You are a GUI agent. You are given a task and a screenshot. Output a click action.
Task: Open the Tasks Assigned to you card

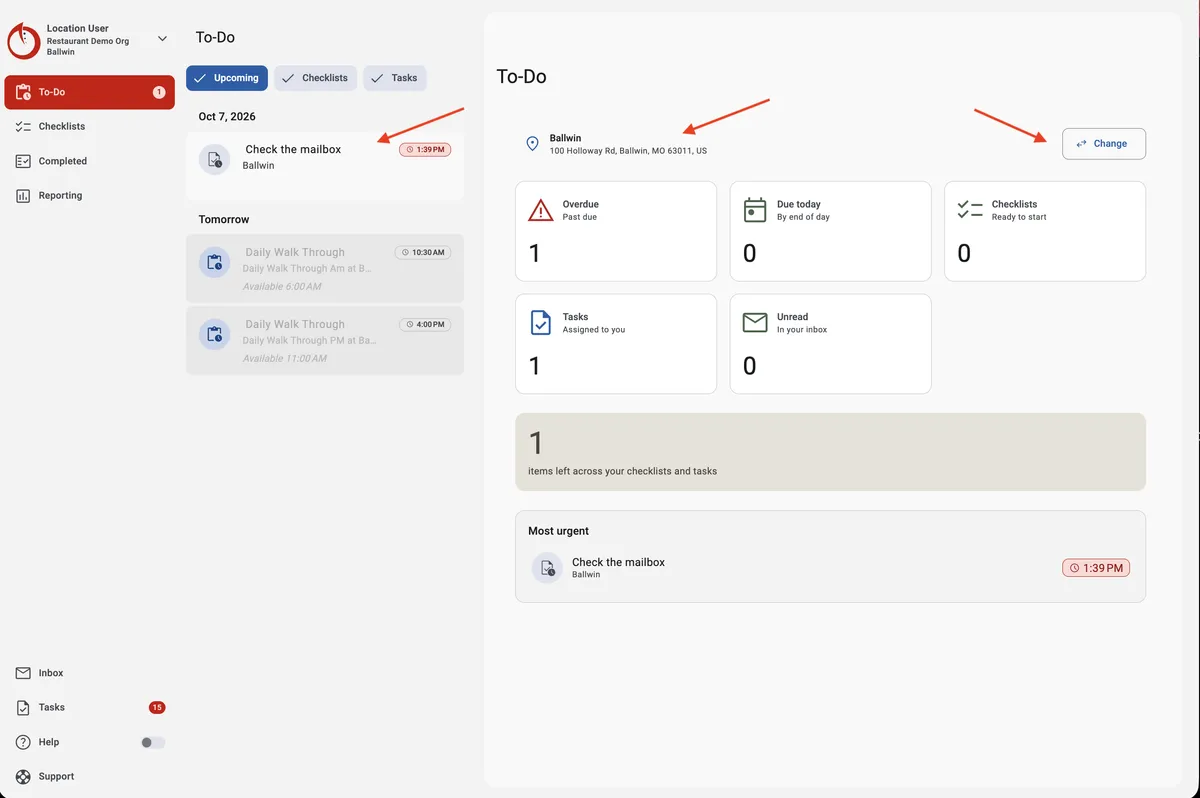pos(616,344)
